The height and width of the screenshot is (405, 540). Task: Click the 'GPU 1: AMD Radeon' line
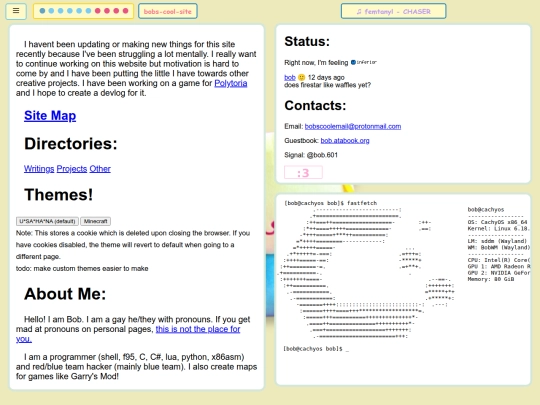pos(498,266)
